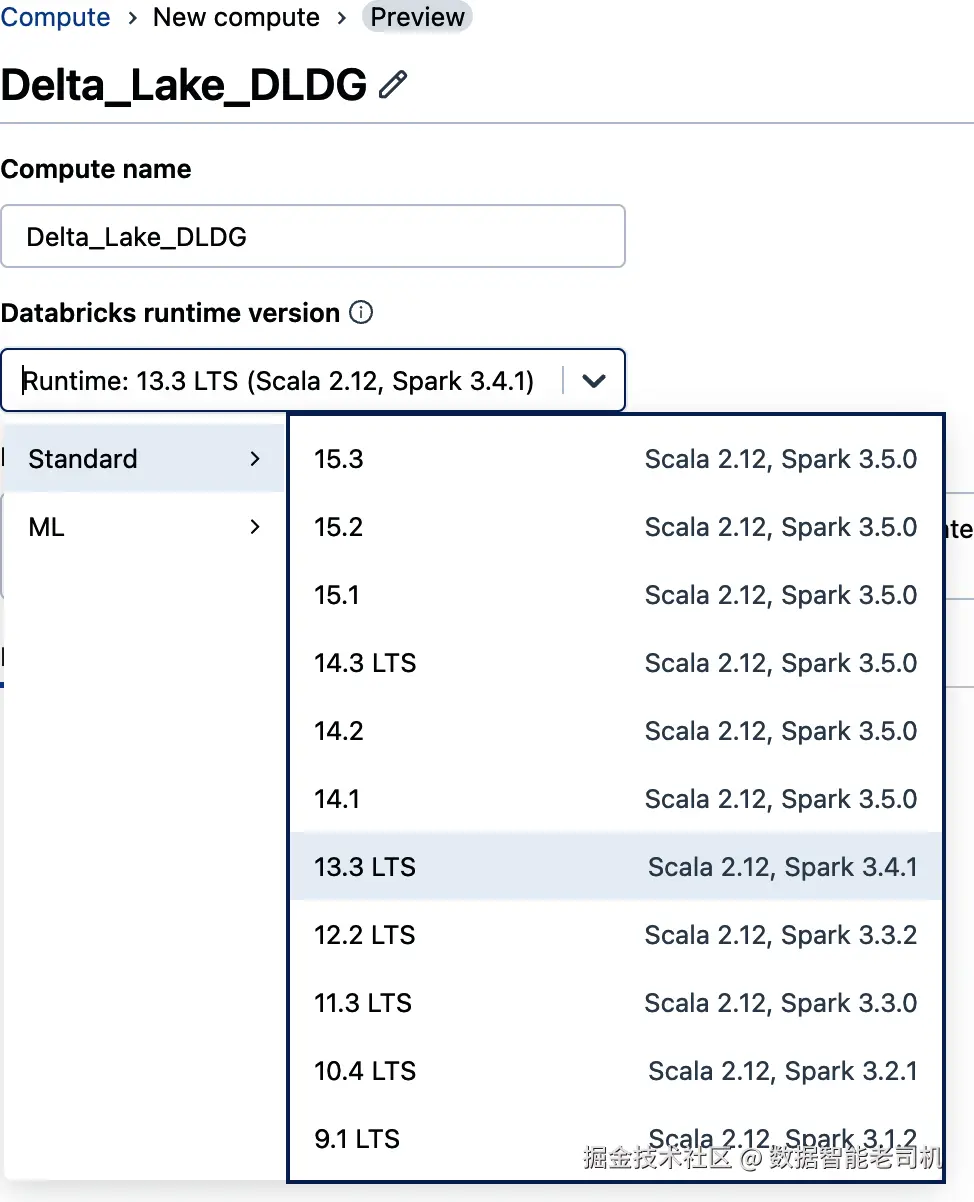Go to Compute breadcrumb link
The height and width of the screenshot is (1202, 974).
click(55, 17)
